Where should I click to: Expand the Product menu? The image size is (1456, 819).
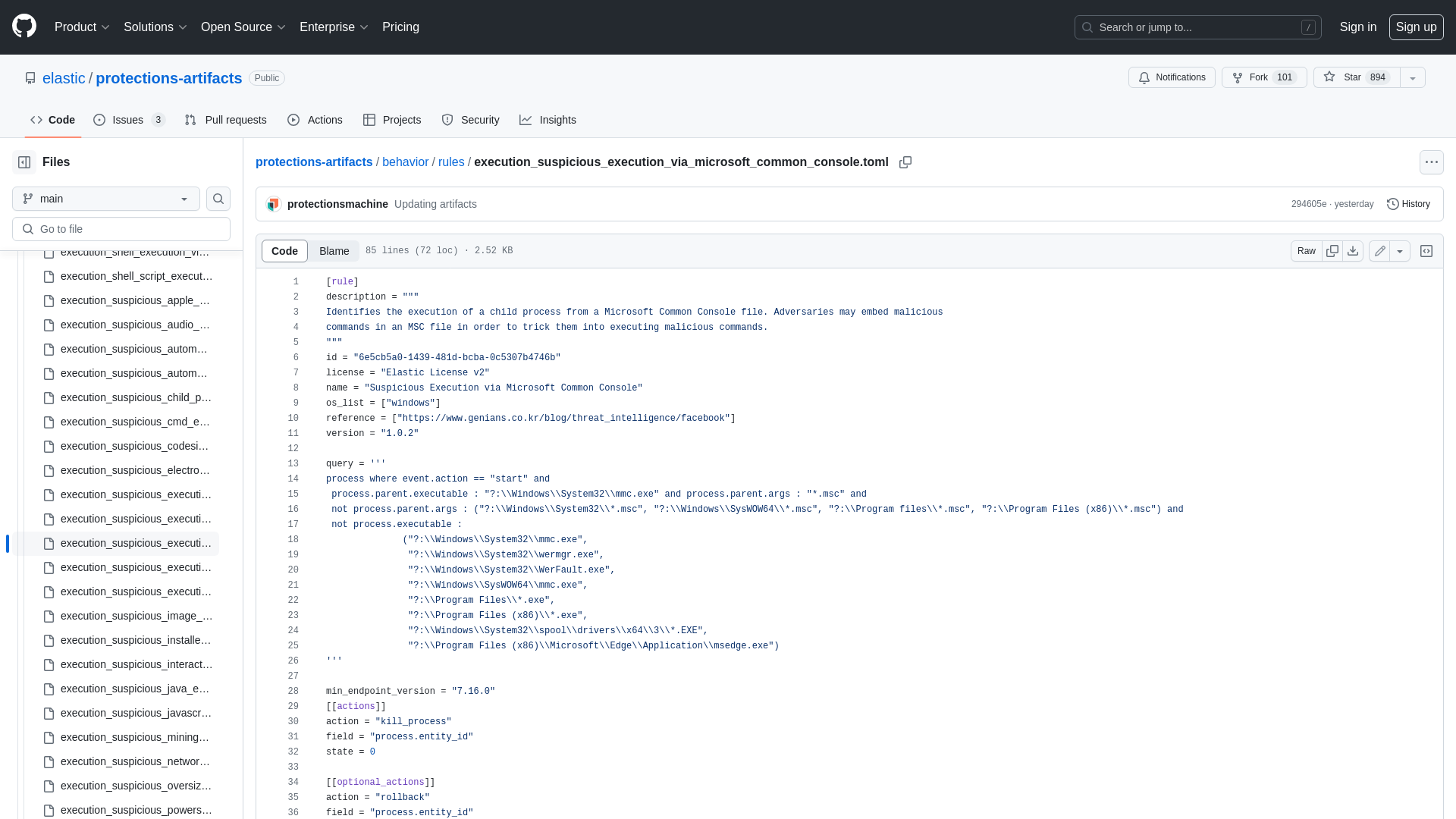(82, 27)
